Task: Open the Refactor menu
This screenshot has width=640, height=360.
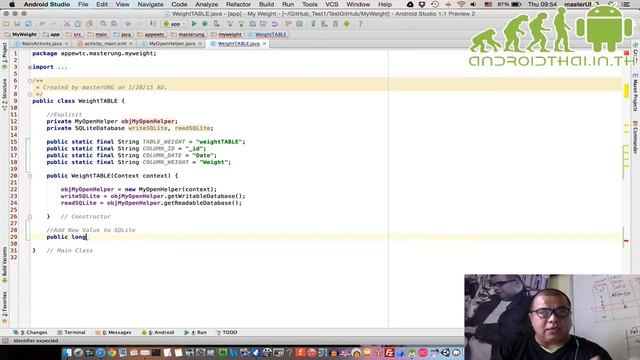Action: click(x=238, y=4)
